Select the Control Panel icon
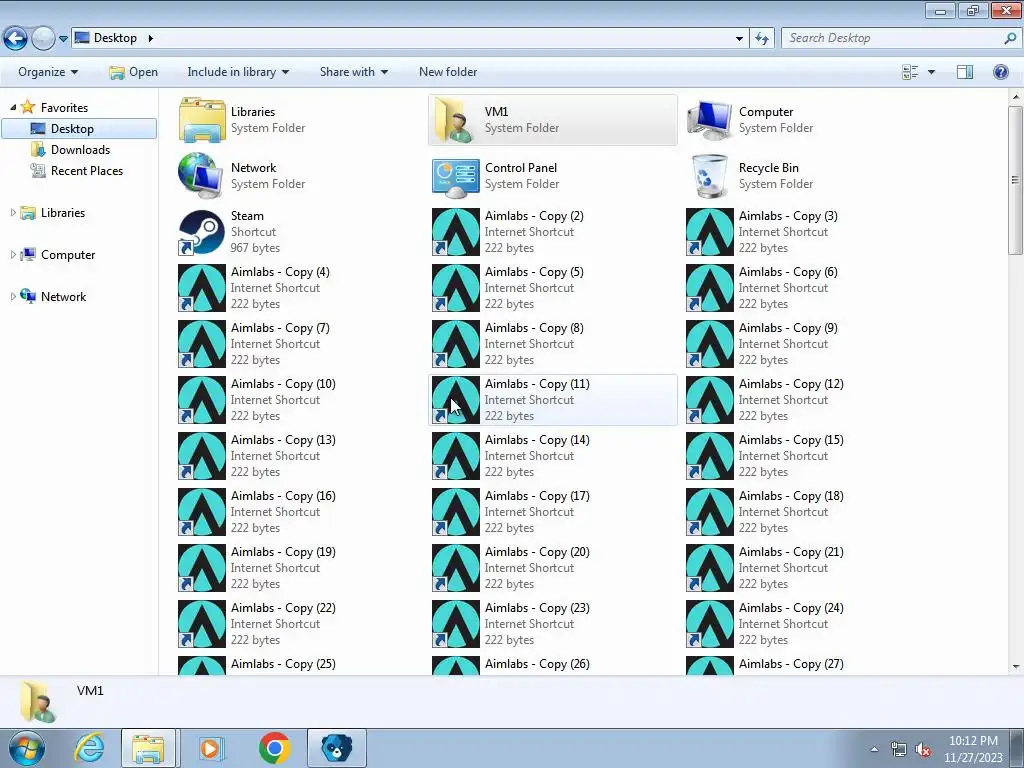1024x768 pixels. coord(455,176)
